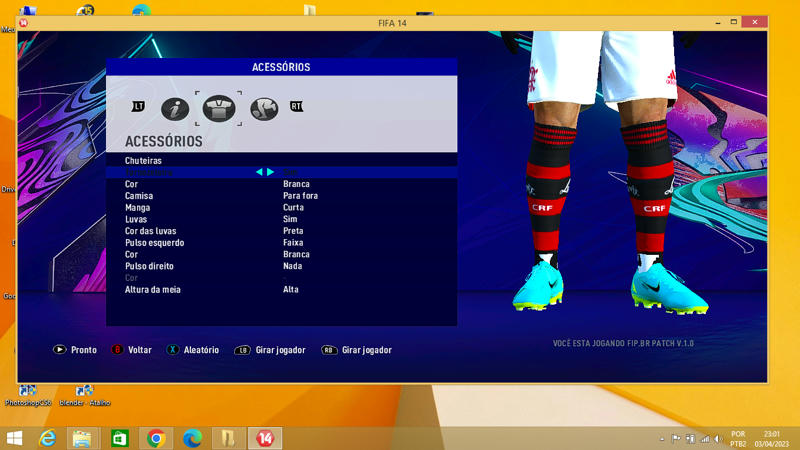
Task: Click the 'Curta' sleeve value
Action: [293, 208]
